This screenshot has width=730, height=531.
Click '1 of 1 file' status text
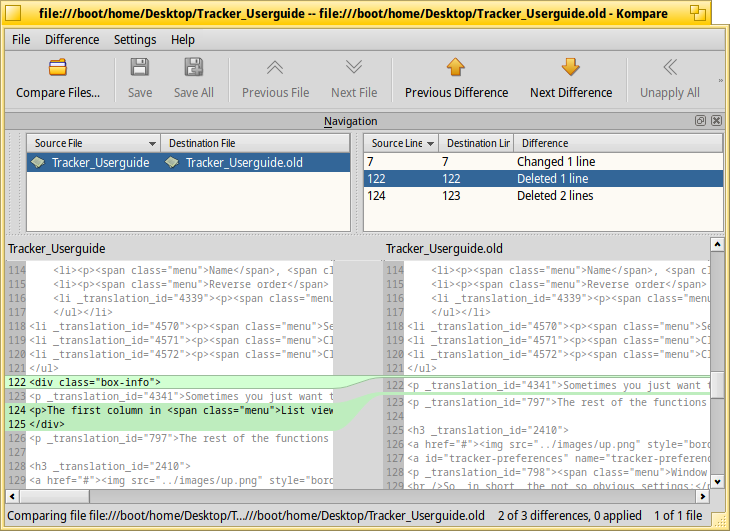click(x=678, y=515)
